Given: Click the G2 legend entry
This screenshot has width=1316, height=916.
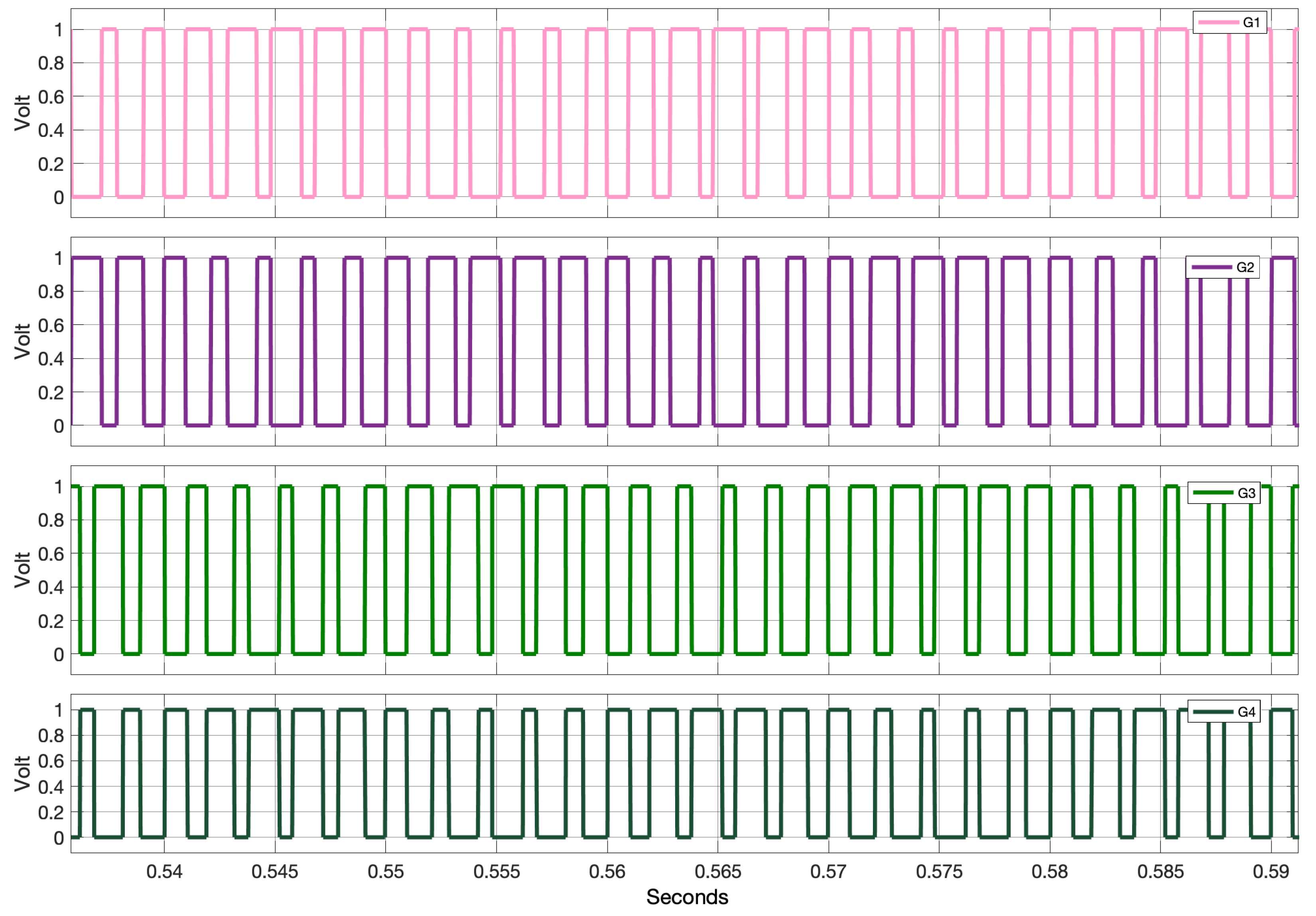Looking at the screenshot, I should pos(1223,267).
